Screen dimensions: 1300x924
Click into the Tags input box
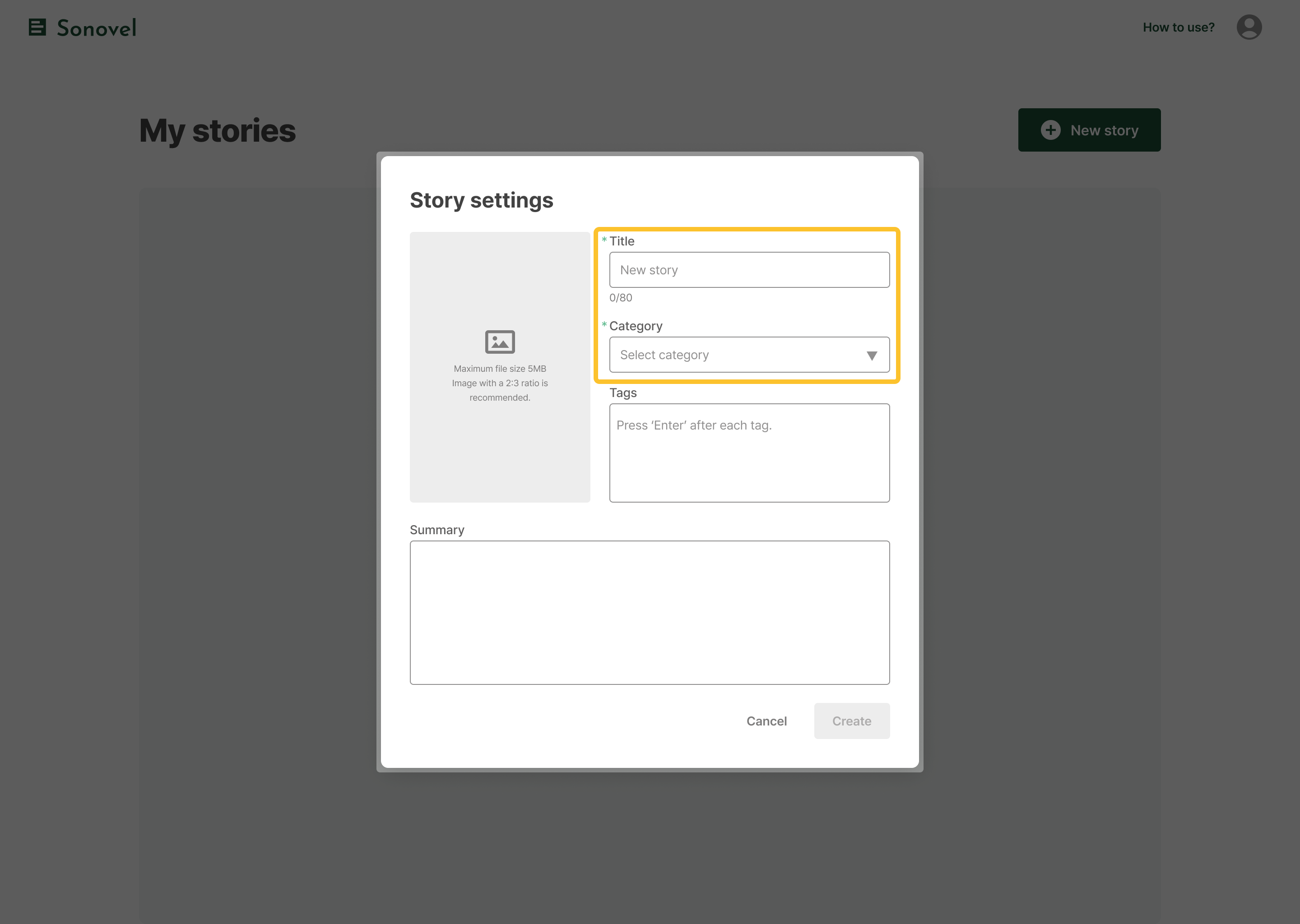pyautogui.click(x=749, y=453)
